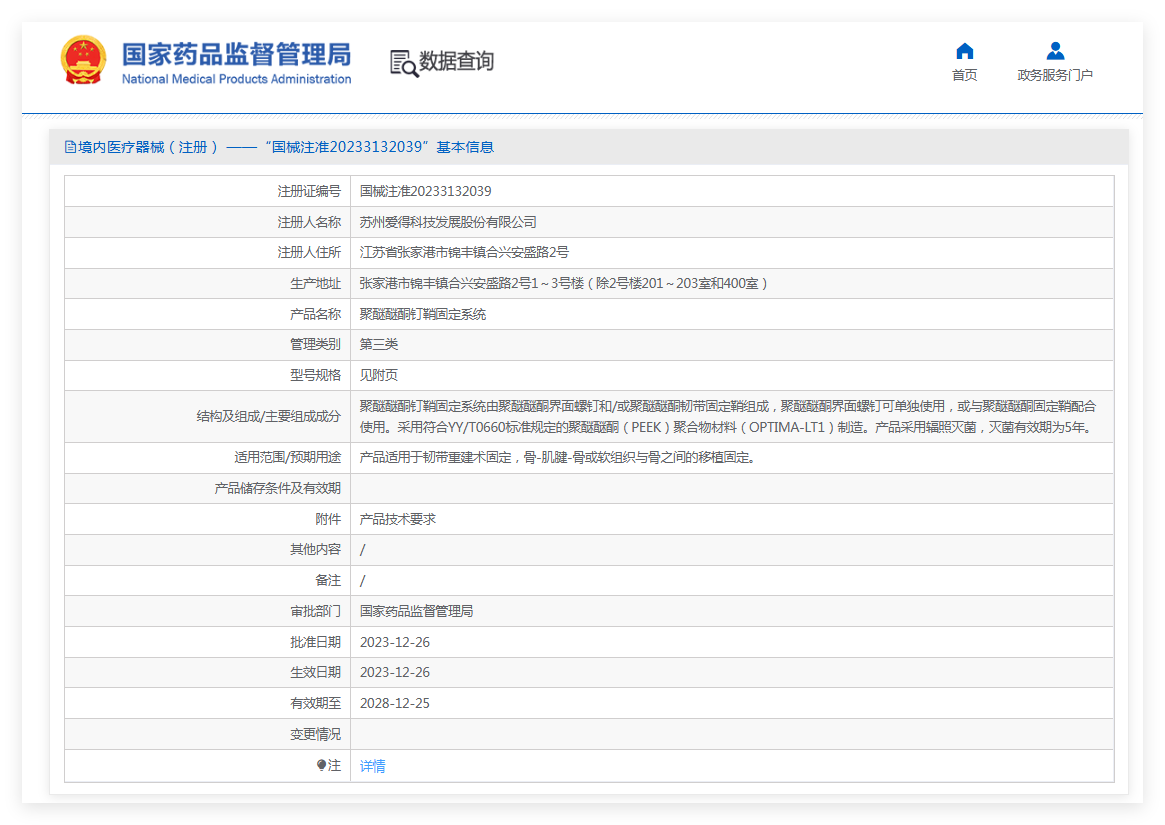Open the 数据查询 search icon

(x=403, y=63)
